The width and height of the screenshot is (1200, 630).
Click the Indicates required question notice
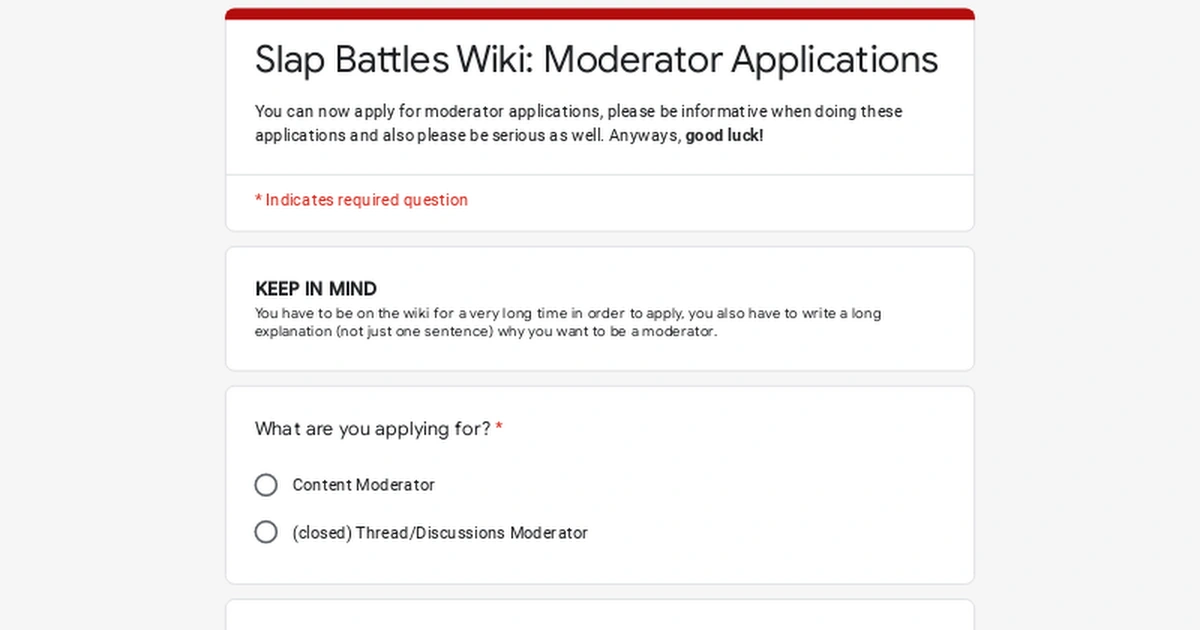pos(361,200)
